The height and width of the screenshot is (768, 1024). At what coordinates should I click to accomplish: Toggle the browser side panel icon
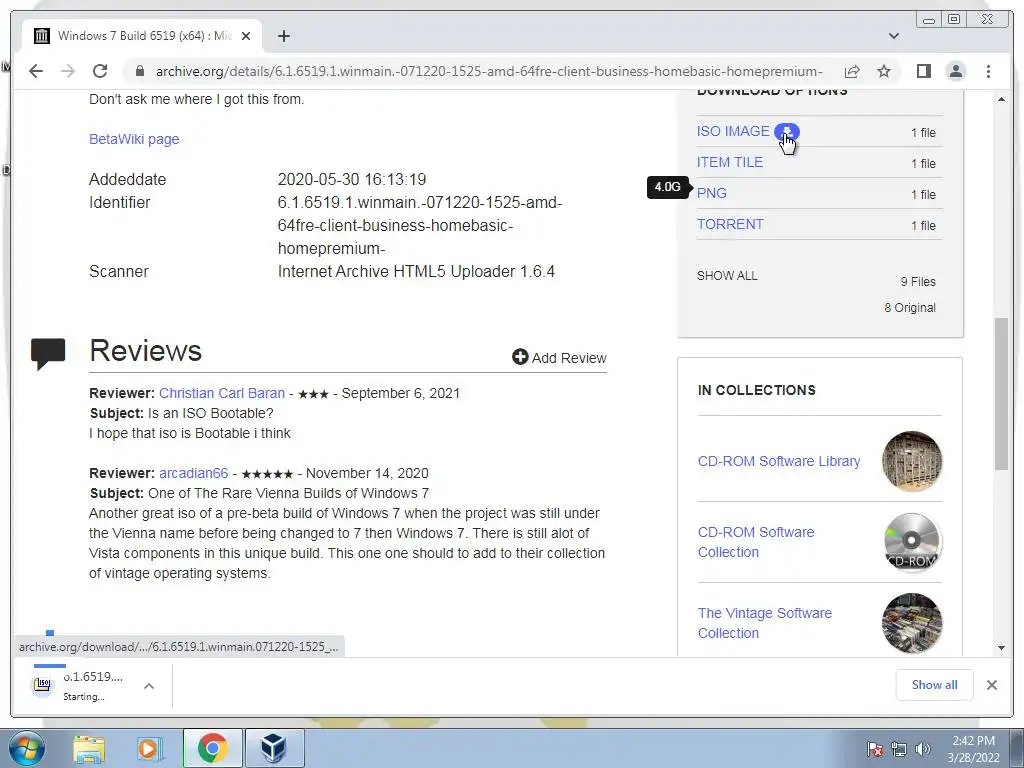[x=923, y=71]
